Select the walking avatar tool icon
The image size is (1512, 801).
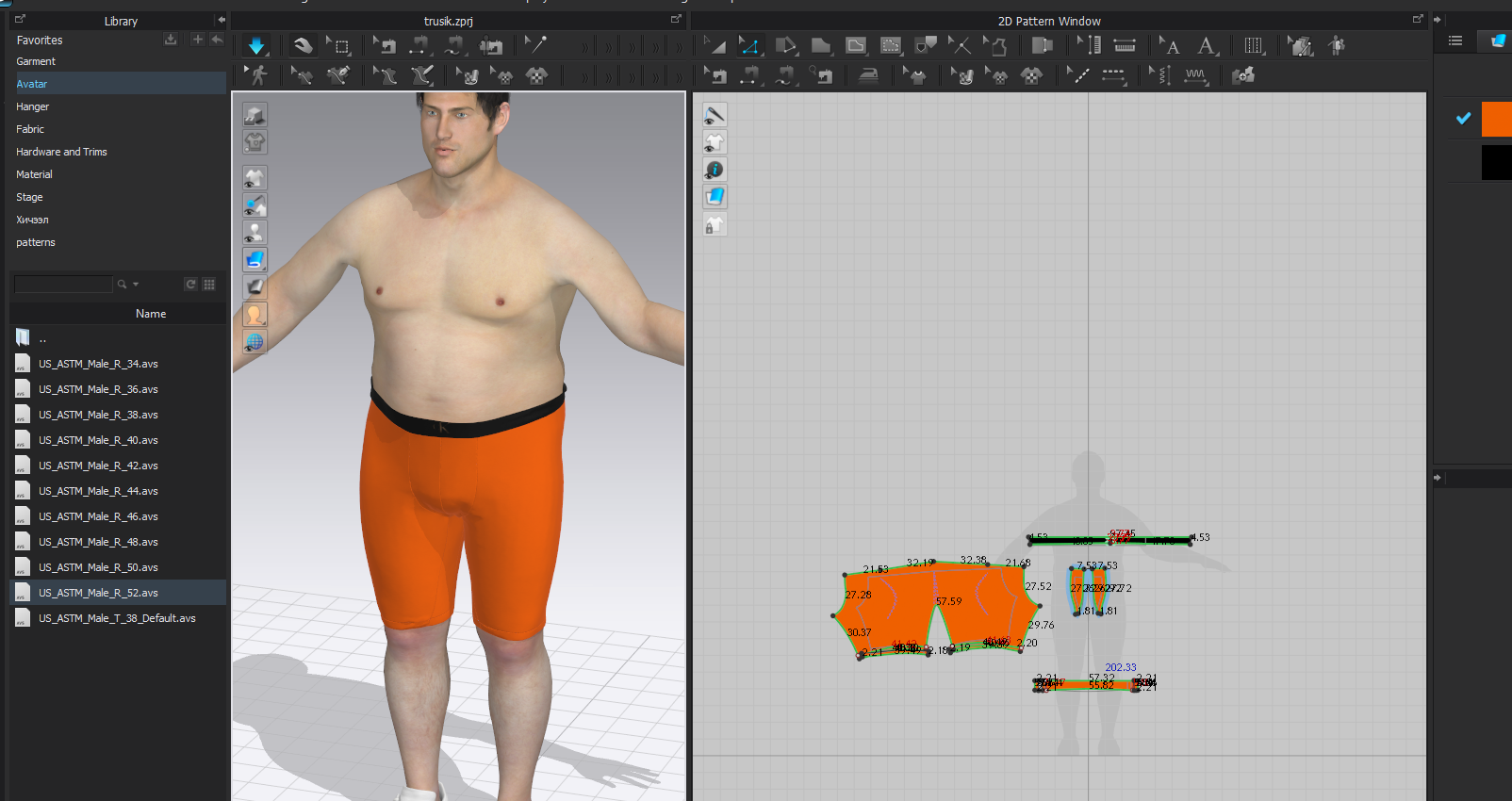(x=256, y=75)
